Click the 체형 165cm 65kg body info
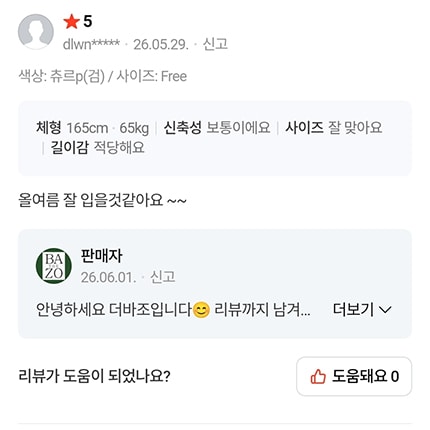 coord(92,128)
